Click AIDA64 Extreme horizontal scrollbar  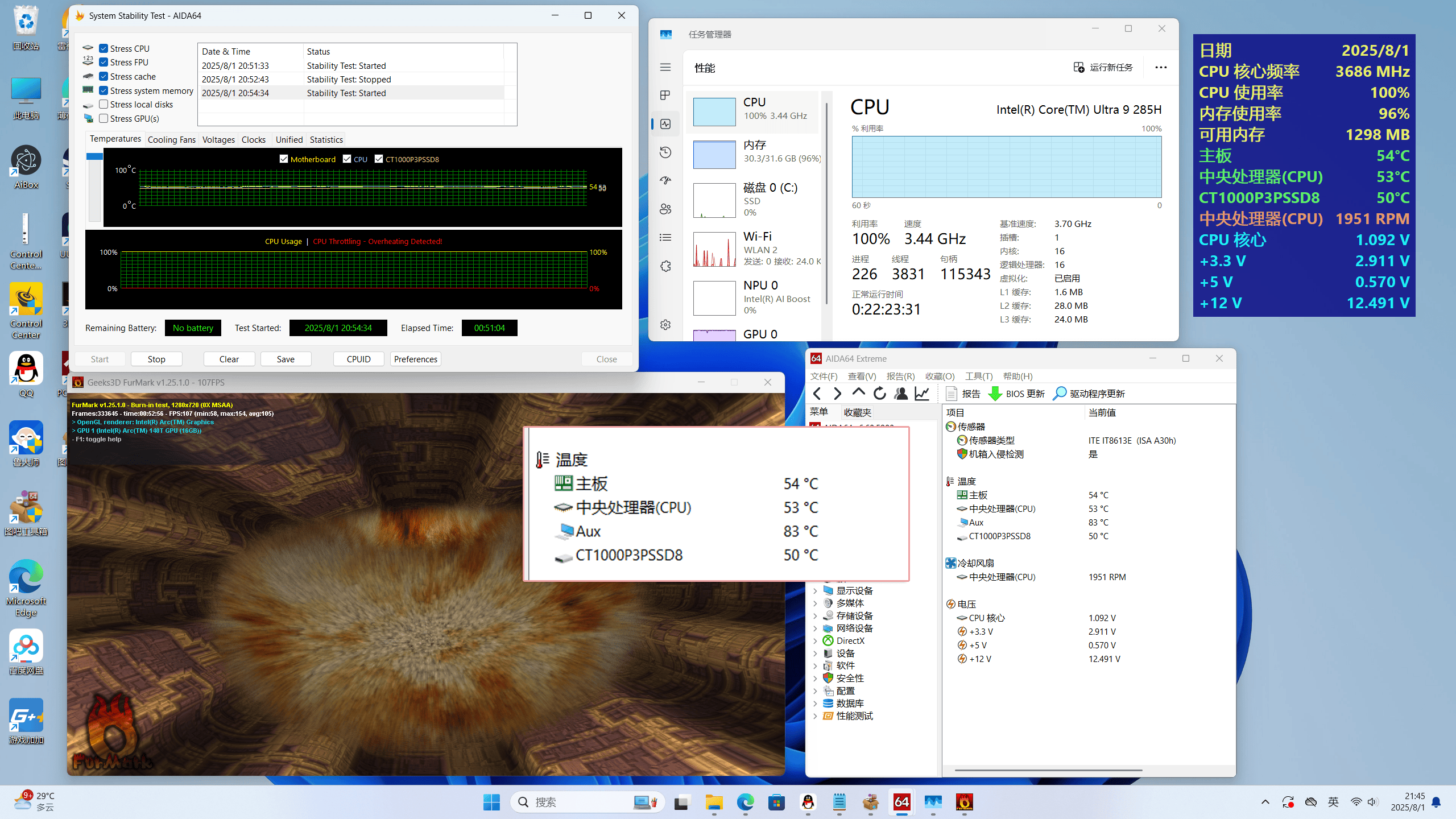point(1048,771)
